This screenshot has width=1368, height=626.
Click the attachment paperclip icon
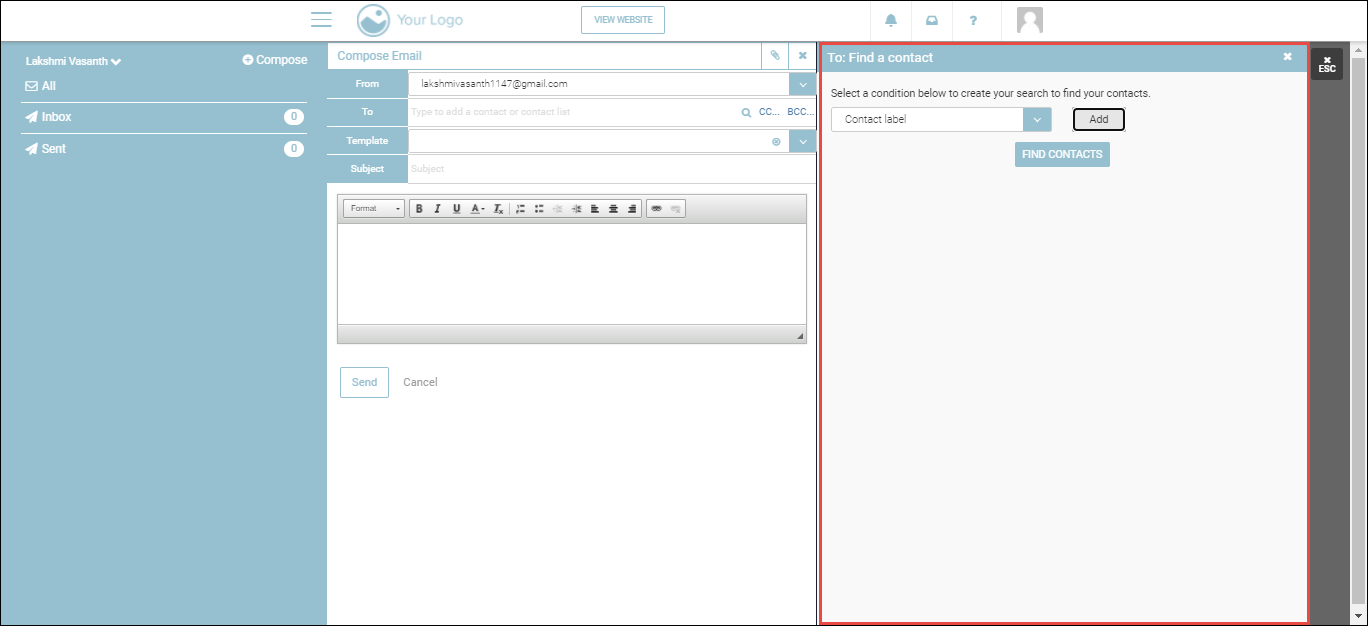(x=775, y=56)
